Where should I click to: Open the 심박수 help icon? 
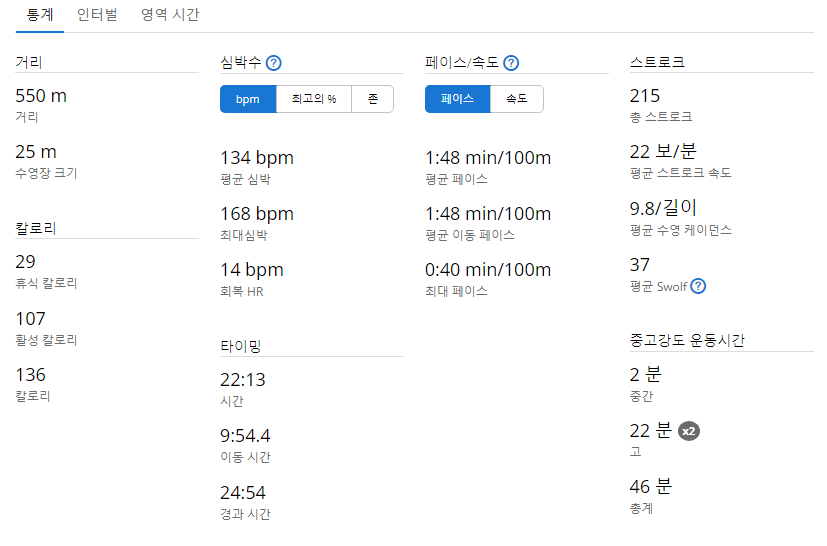click(273, 63)
